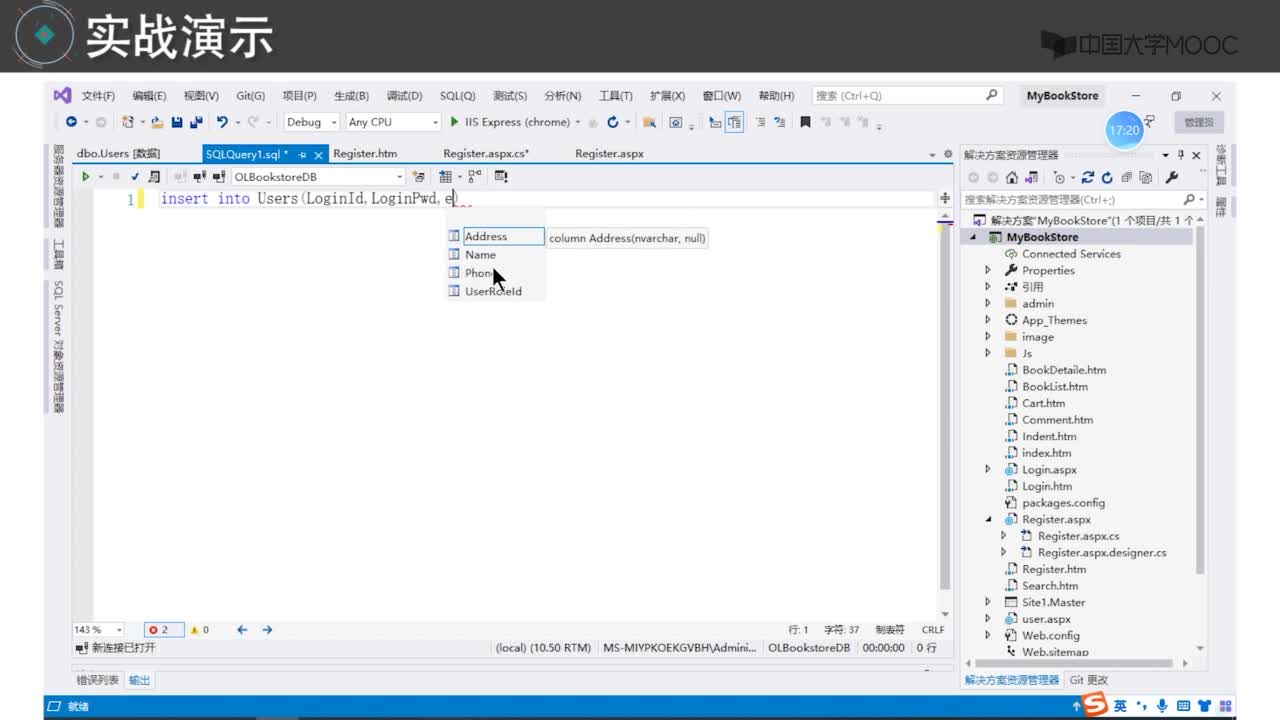
Task: Select UserRoleId in the autocomplete list
Action: pos(495,292)
